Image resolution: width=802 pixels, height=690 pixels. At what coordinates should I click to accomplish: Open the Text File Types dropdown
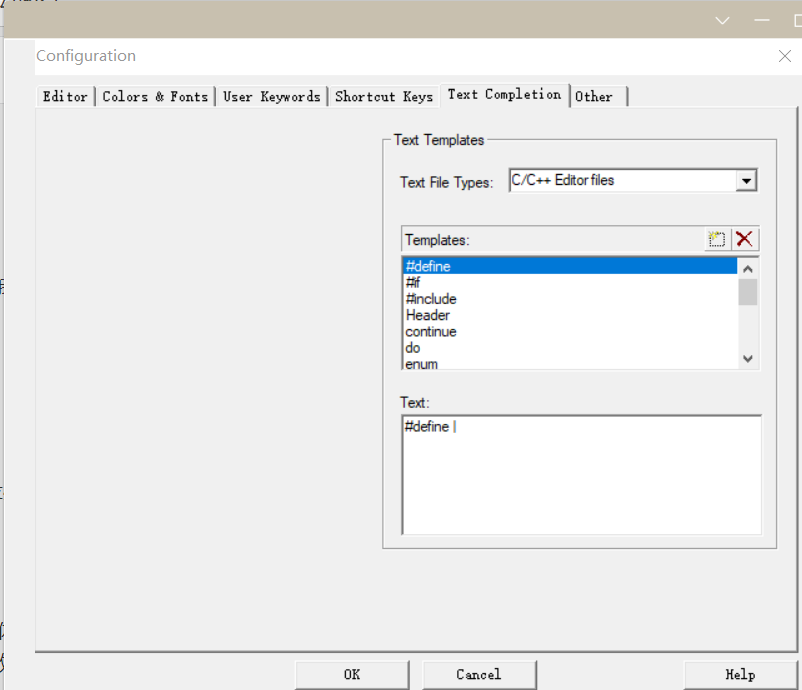pyautogui.click(x=746, y=181)
